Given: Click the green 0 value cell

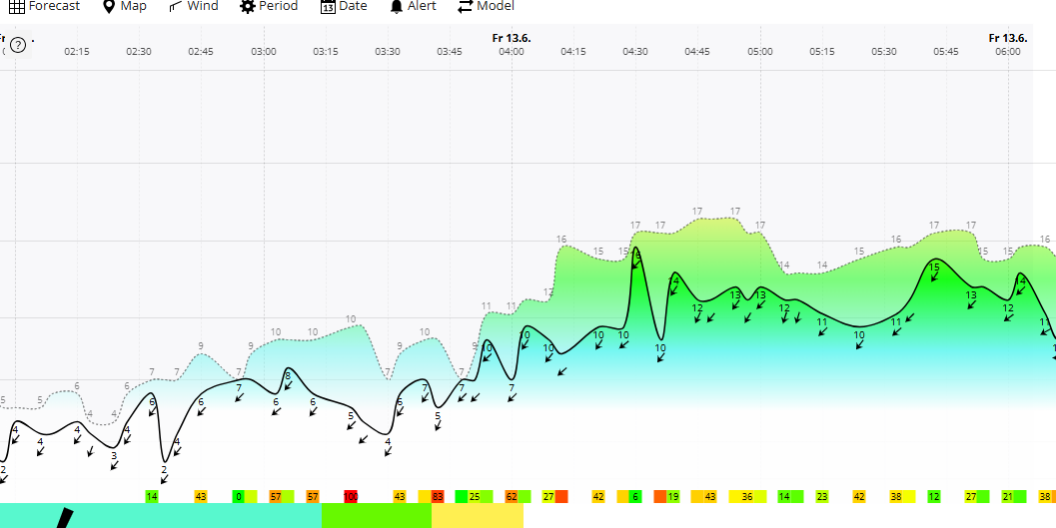Looking at the screenshot, I should (238, 497).
